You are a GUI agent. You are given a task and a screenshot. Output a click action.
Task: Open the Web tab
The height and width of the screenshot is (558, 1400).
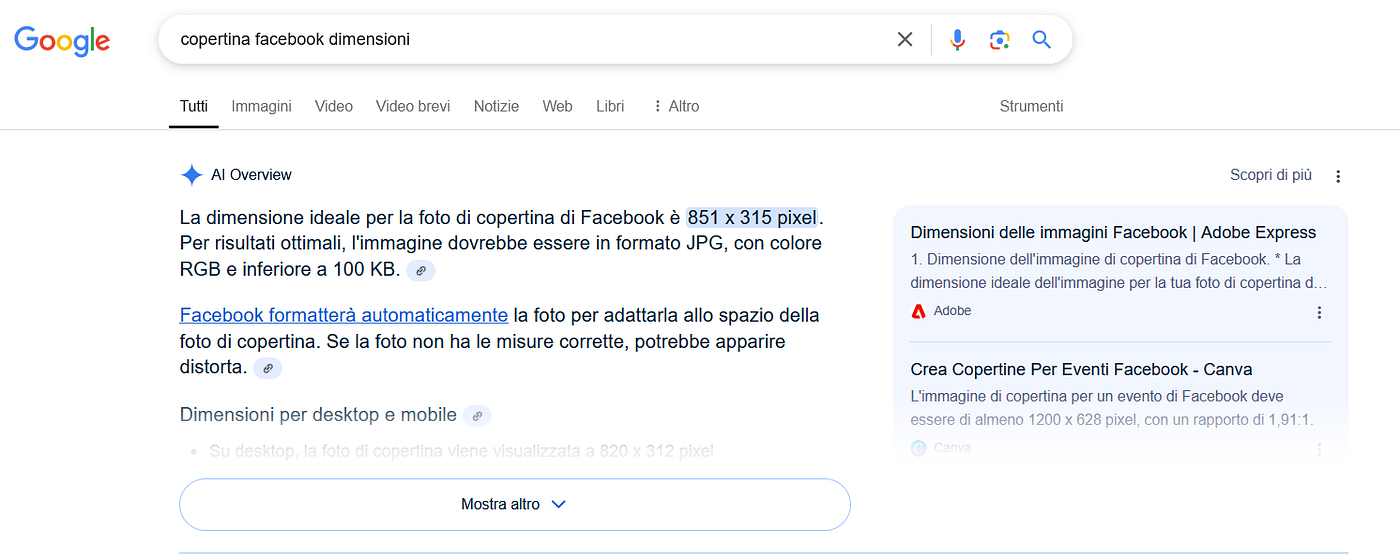(x=557, y=106)
